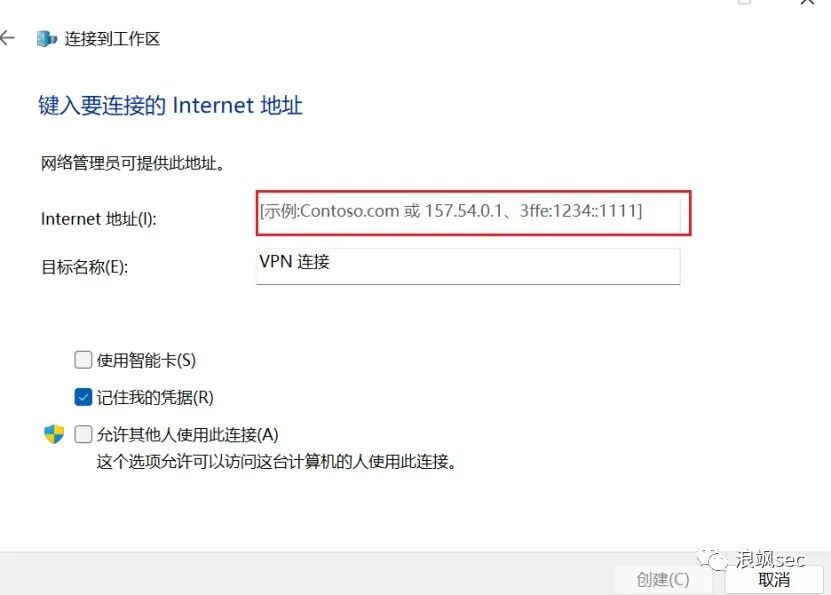
Task: Click the 连接到工作区 window title text
Action: tap(112, 39)
